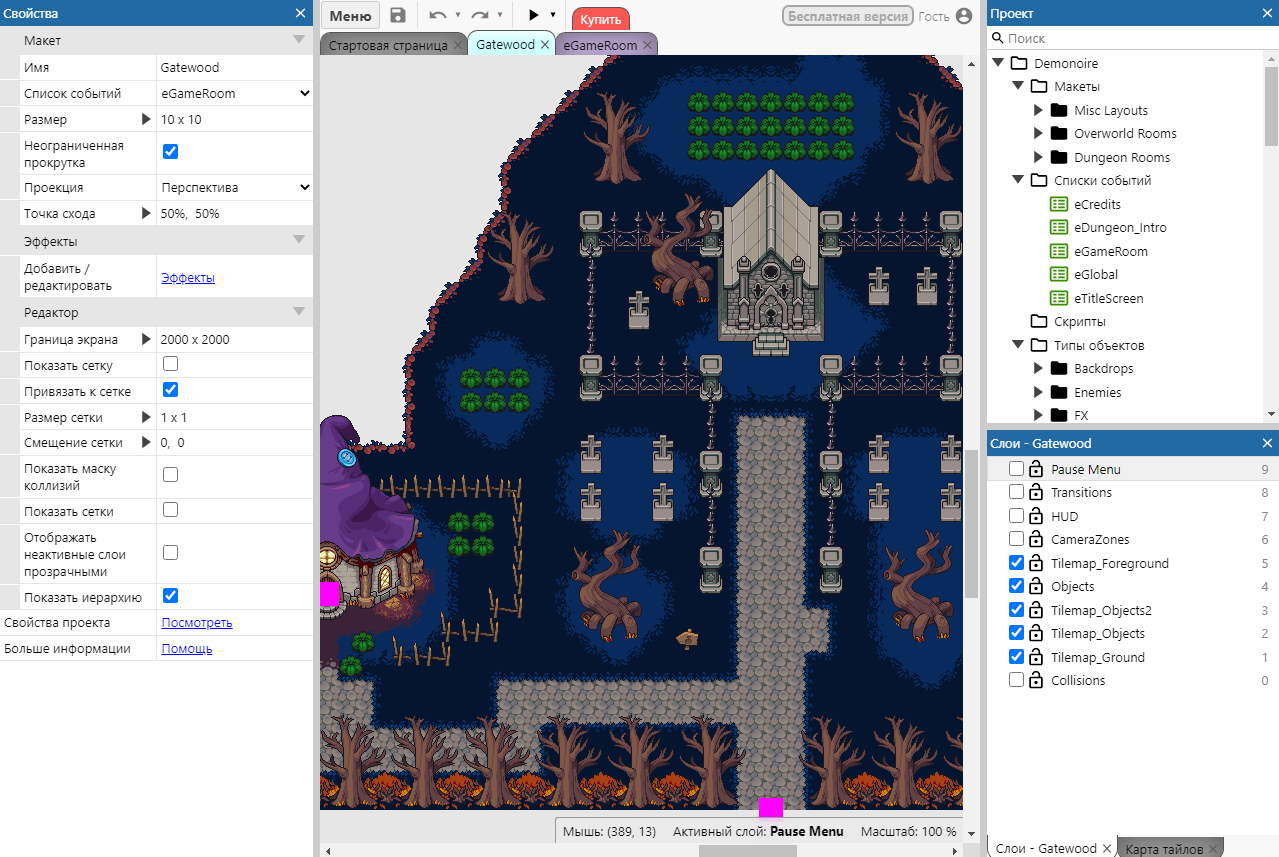Expand the Overworld Rooms folder

(x=1038, y=134)
